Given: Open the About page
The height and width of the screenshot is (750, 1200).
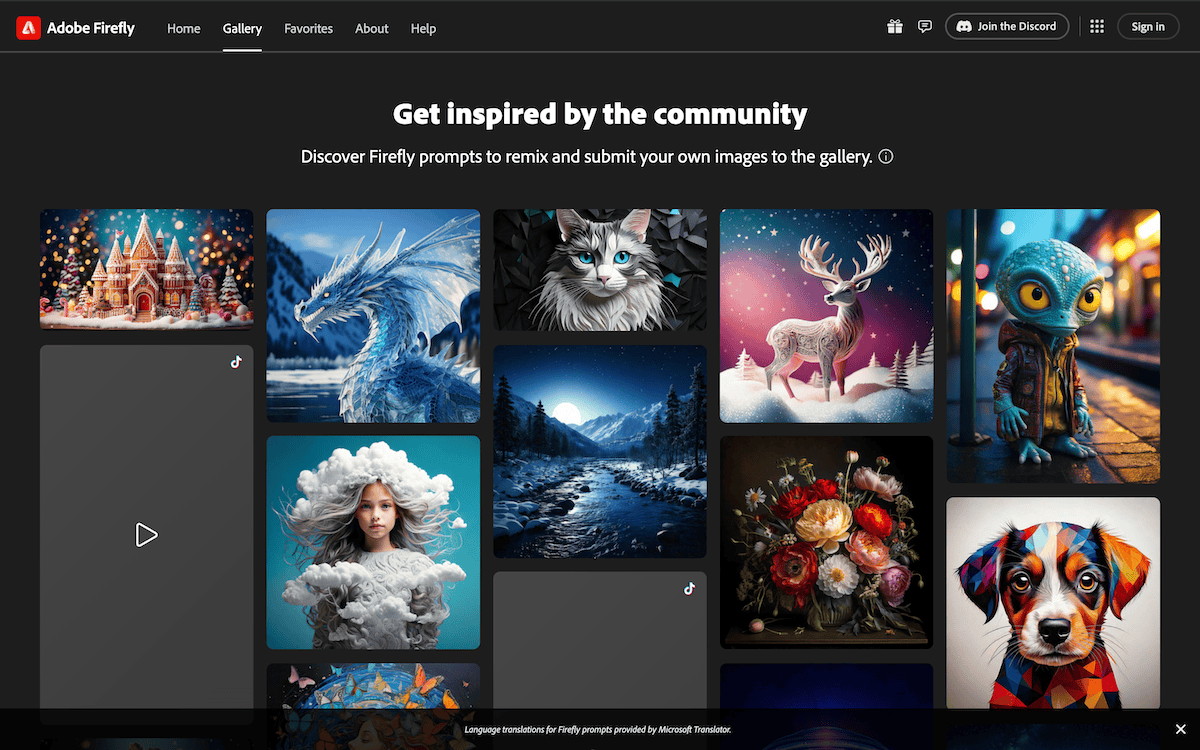Looking at the screenshot, I should (371, 28).
